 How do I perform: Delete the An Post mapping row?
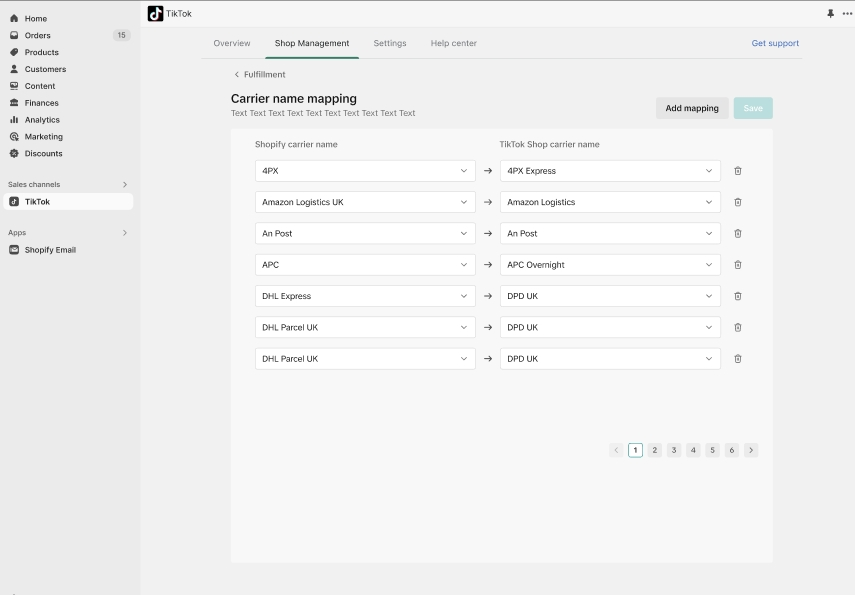pyautogui.click(x=738, y=233)
